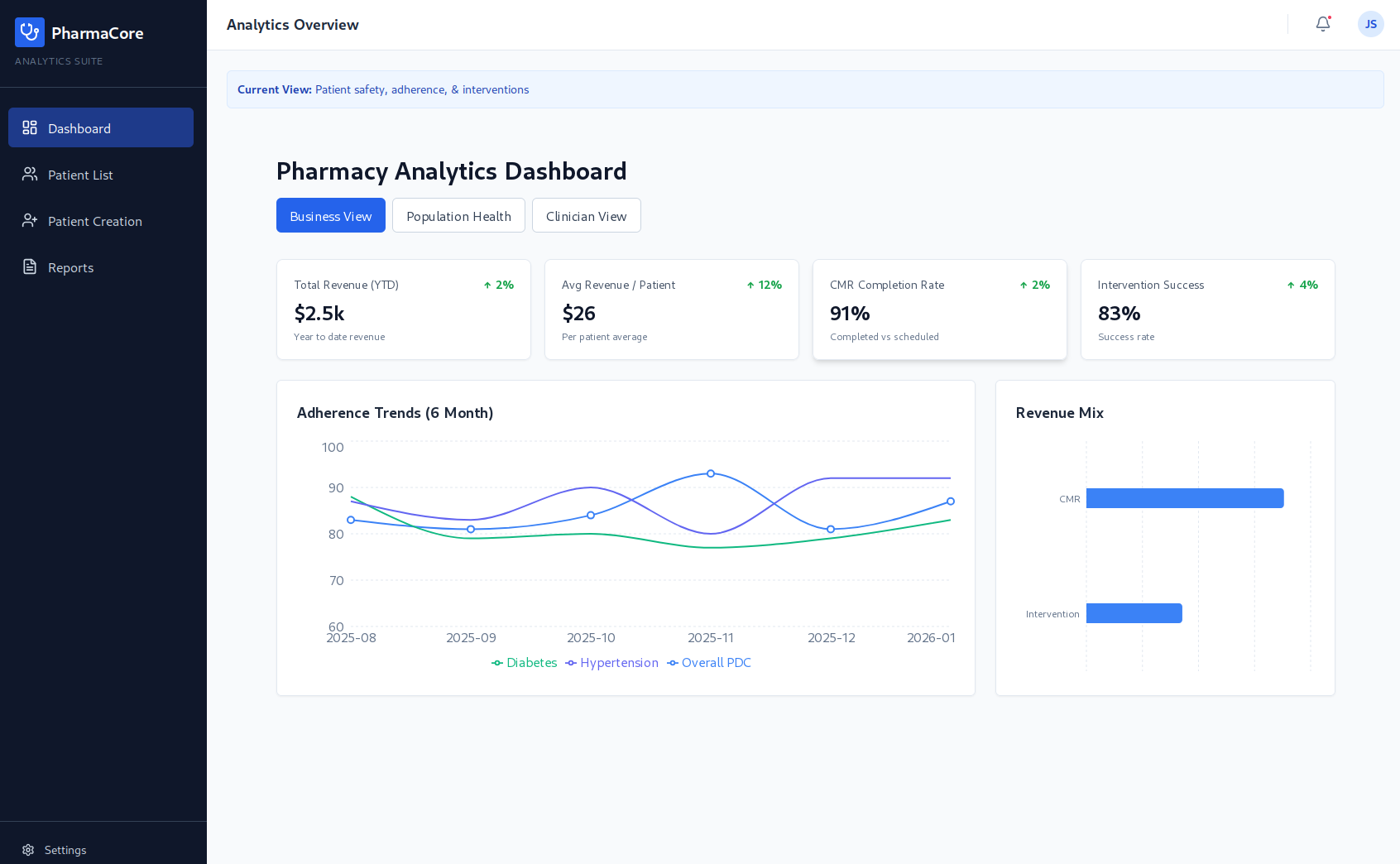The width and height of the screenshot is (1400, 864).
Task: Switch to the Population Health view
Action: click(458, 215)
